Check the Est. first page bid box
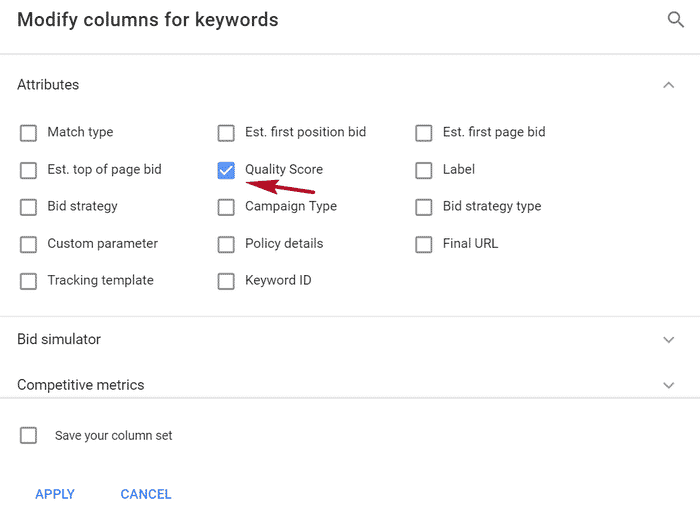The height and width of the screenshot is (516, 700). tap(424, 133)
